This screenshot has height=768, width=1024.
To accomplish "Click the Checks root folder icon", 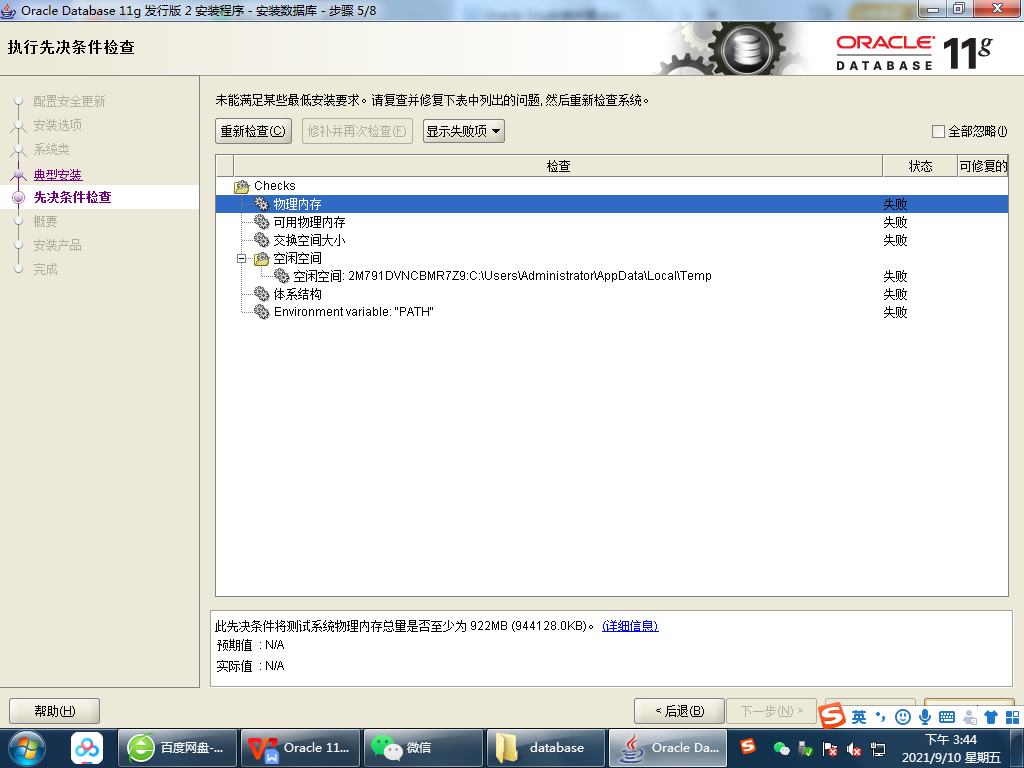I will click(242, 187).
